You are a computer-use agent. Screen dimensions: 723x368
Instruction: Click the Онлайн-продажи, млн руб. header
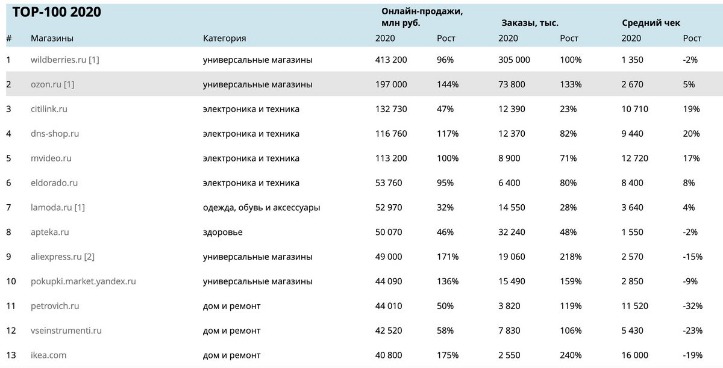pos(422,18)
